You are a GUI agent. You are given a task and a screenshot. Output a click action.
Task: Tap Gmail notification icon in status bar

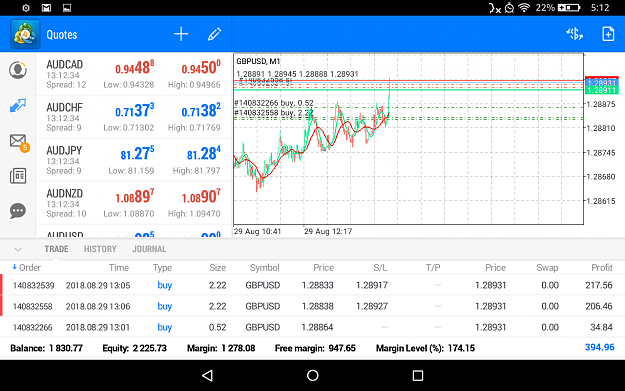tap(46, 8)
